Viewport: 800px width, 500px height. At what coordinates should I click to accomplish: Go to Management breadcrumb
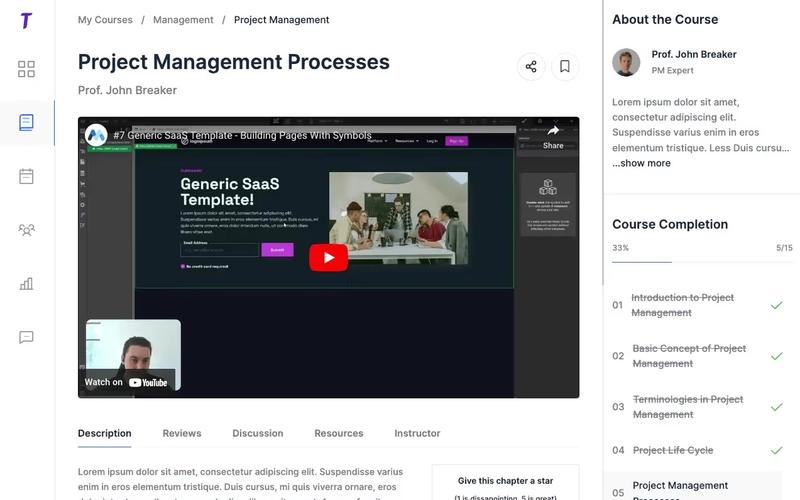click(x=183, y=20)
